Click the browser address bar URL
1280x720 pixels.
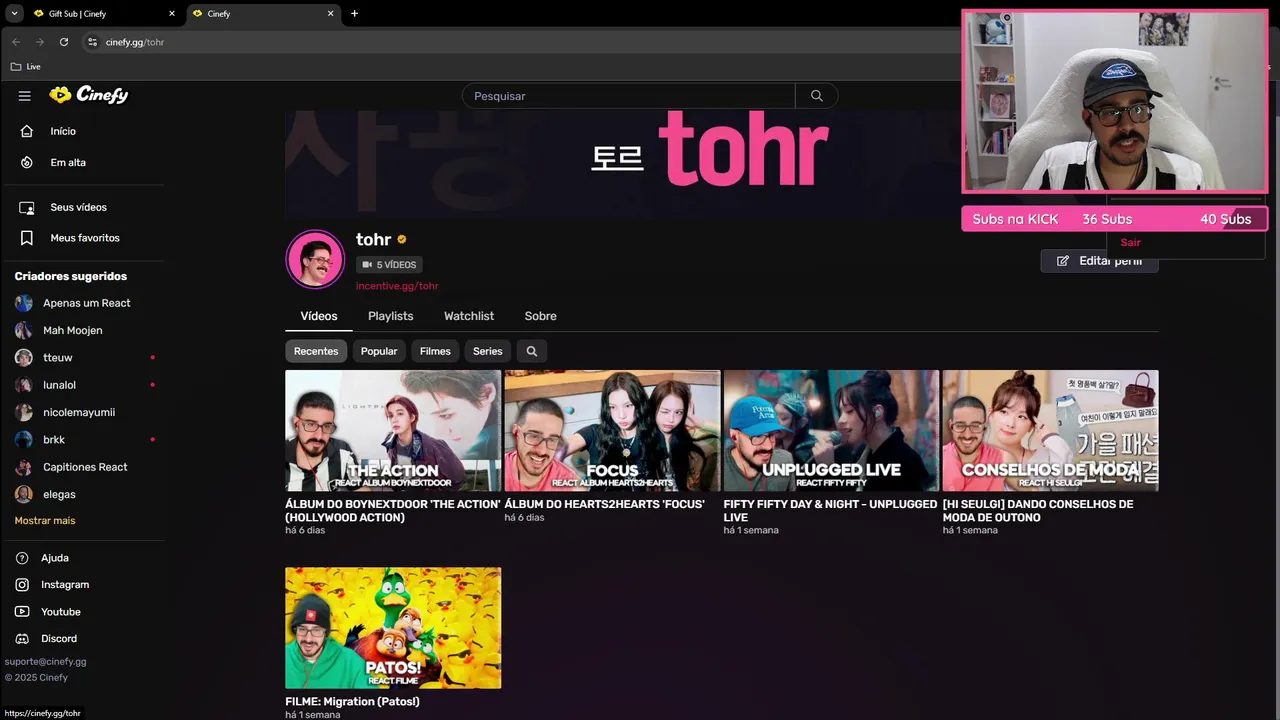tap(135, 42)
